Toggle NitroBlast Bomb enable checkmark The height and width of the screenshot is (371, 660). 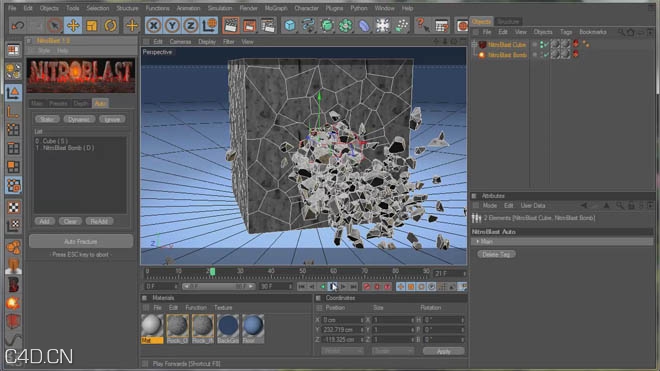coord(545,55)
